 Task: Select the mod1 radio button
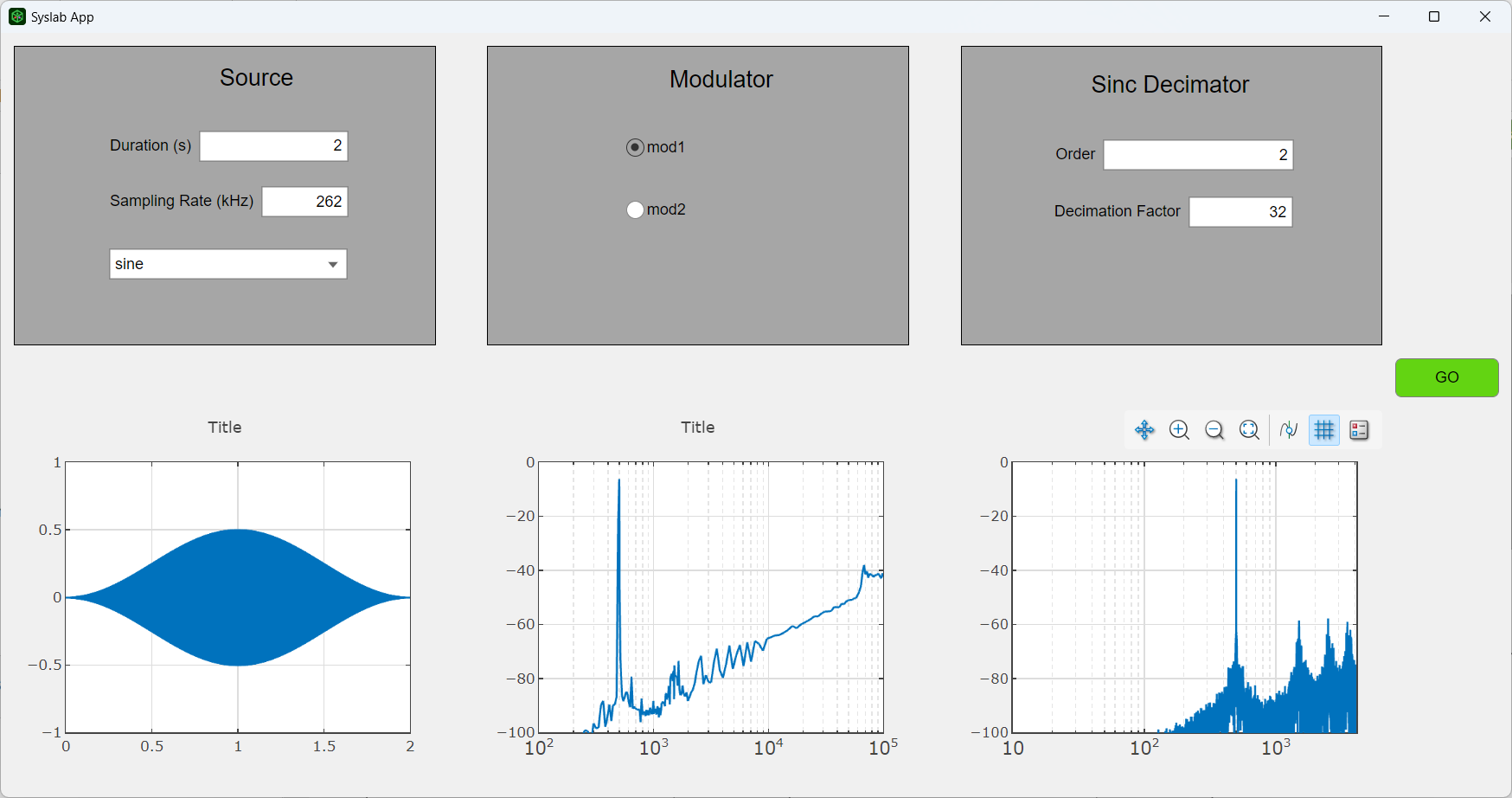click(636, 148)
